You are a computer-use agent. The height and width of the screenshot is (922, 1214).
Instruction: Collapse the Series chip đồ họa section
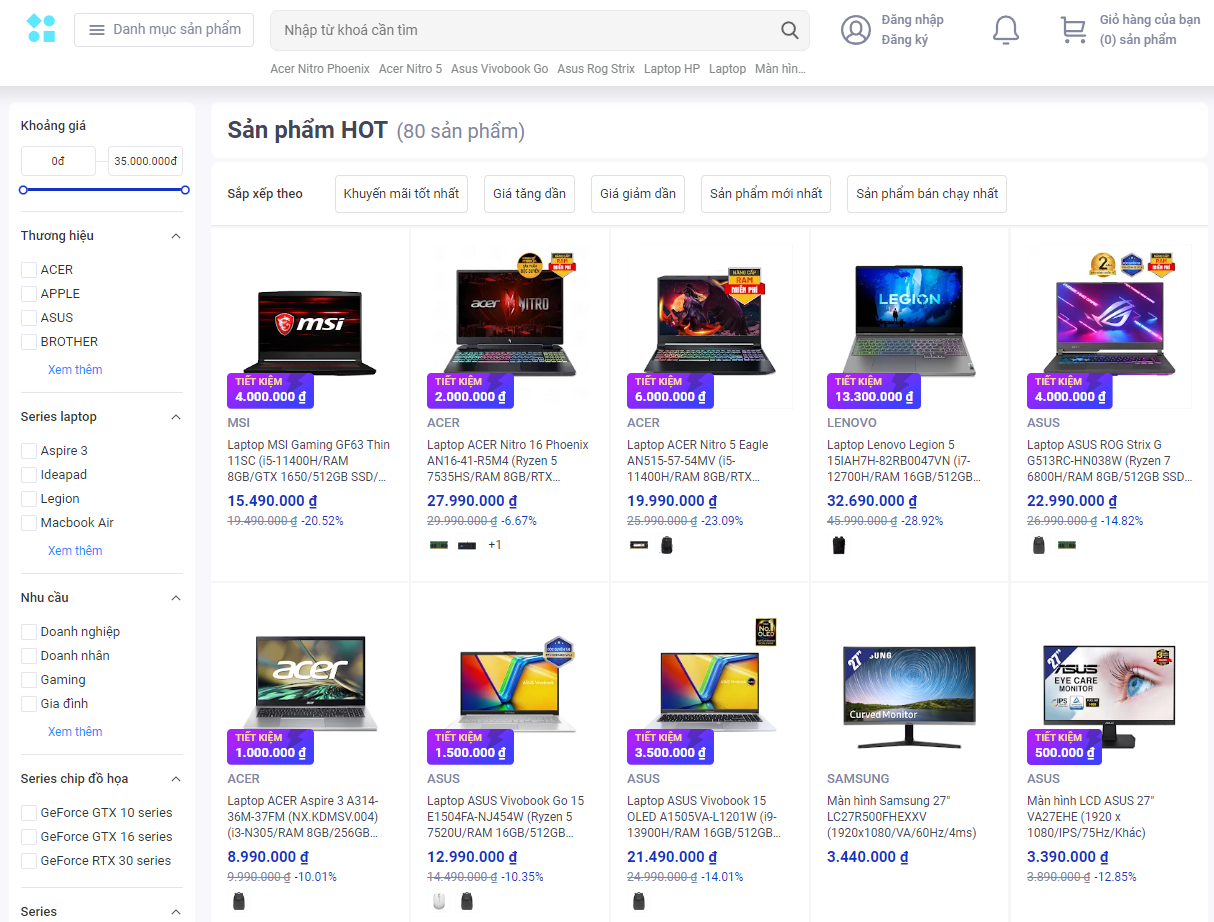pos(176,779)
